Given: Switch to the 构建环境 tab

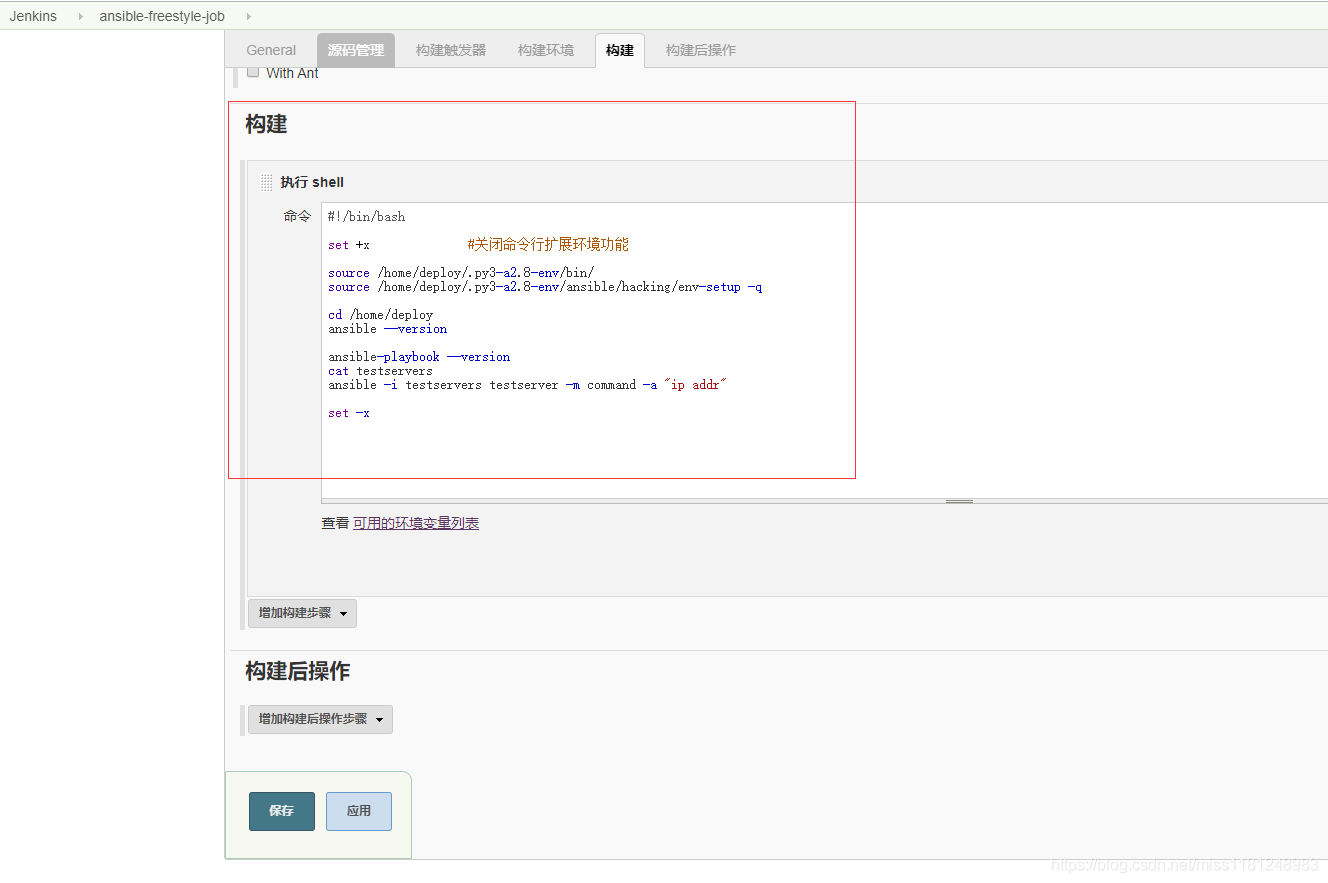Looking at the screenshot, I should [546, 50].
